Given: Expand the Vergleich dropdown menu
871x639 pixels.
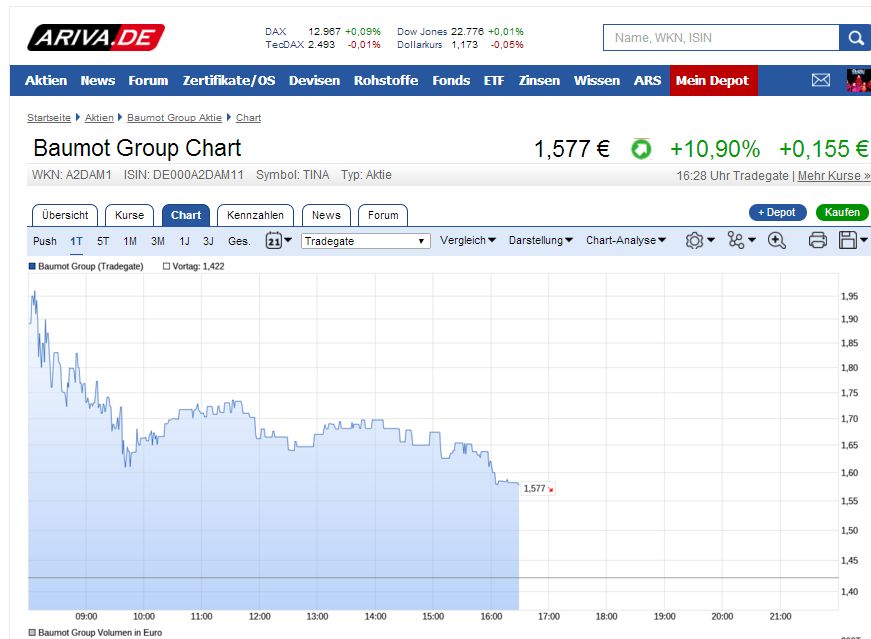Looking at the screenshot, I should (x=469, y=241).
